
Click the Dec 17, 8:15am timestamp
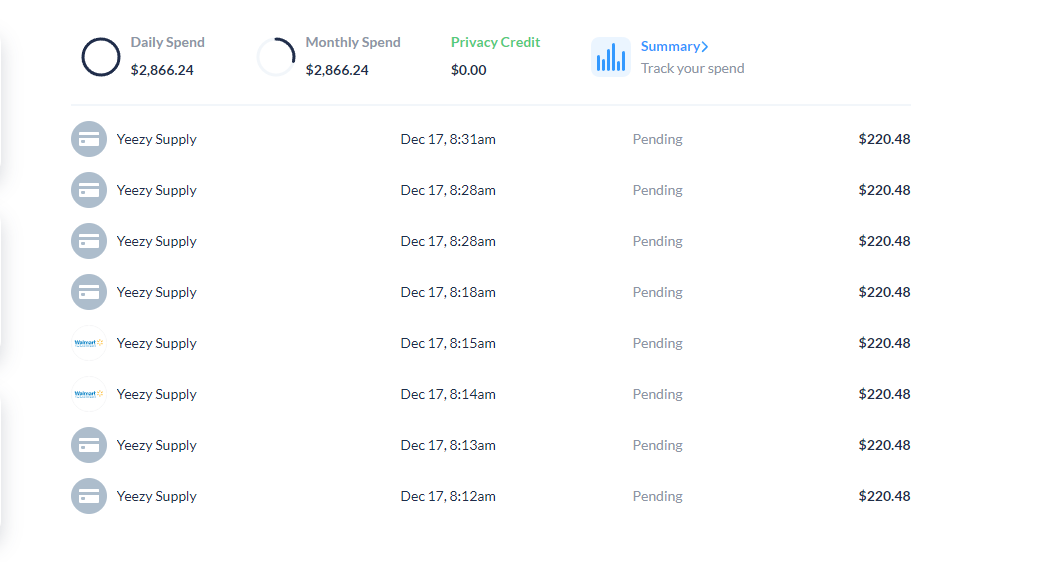448,343
